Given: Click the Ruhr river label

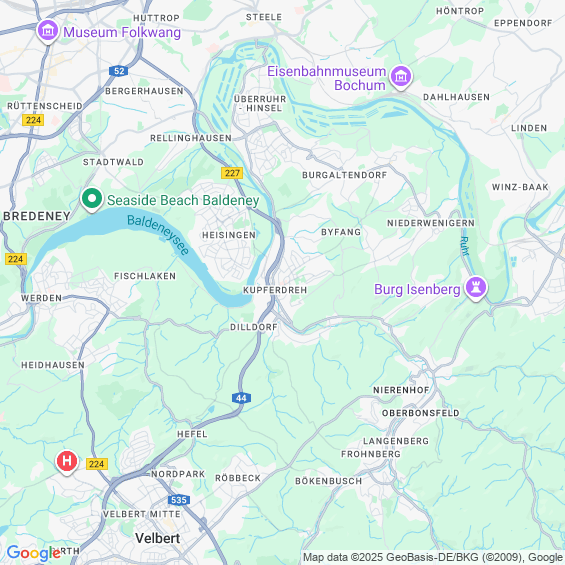Looking at the screenshot, I should (x=465, y=246).
